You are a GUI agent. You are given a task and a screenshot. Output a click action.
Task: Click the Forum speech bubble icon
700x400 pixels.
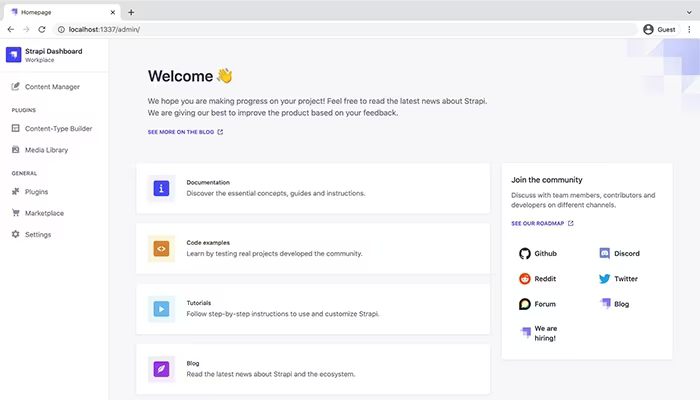click(525, 304)
